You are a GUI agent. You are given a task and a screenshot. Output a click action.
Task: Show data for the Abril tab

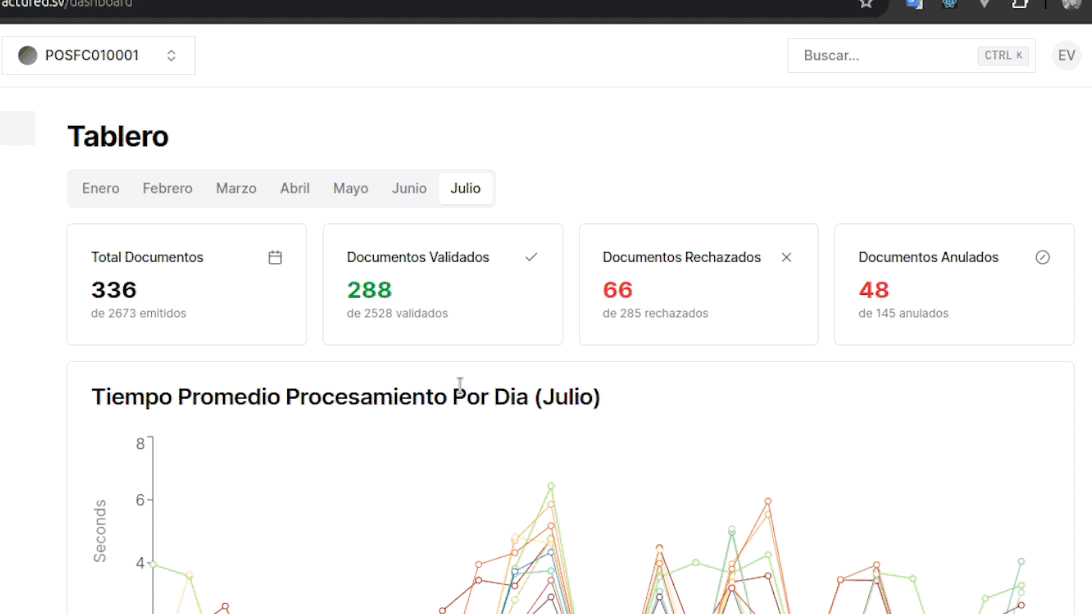click(x=294, y=188)
